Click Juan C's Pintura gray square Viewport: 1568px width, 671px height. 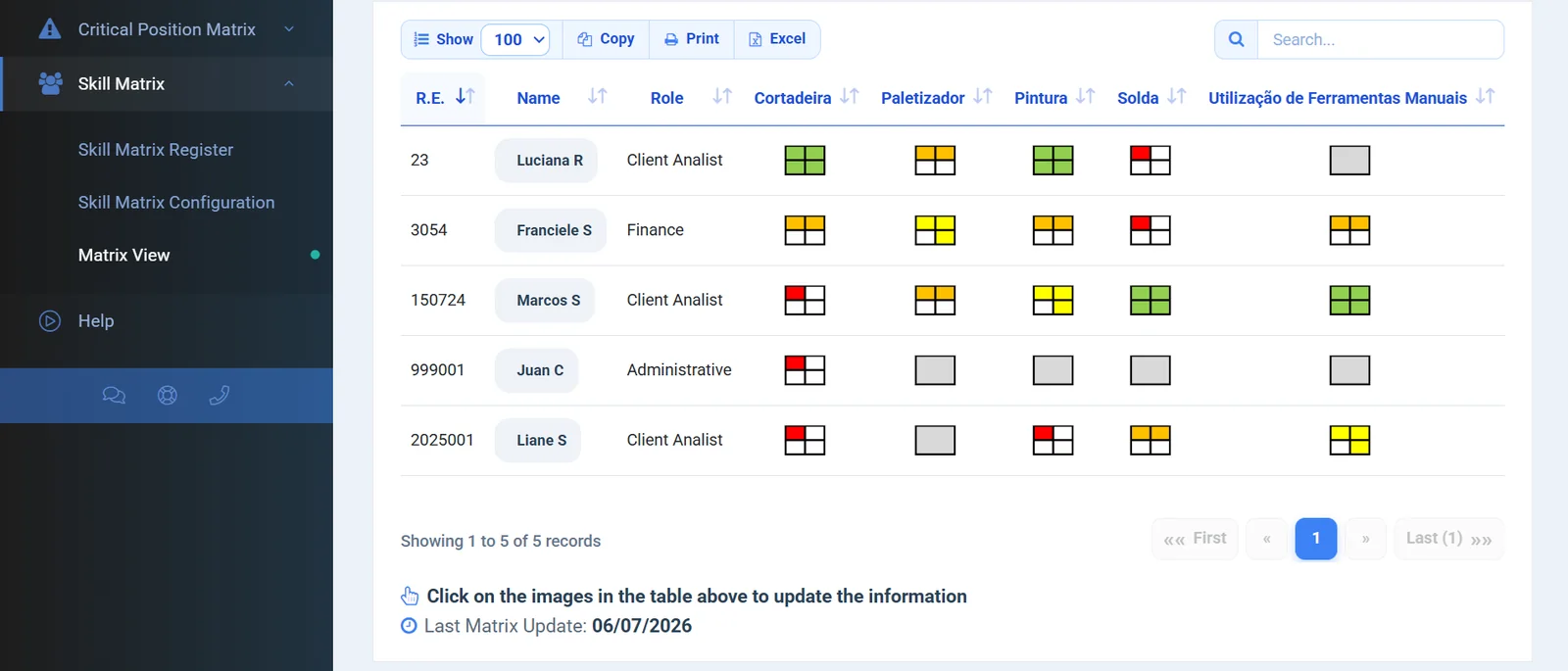point(1053,370)
